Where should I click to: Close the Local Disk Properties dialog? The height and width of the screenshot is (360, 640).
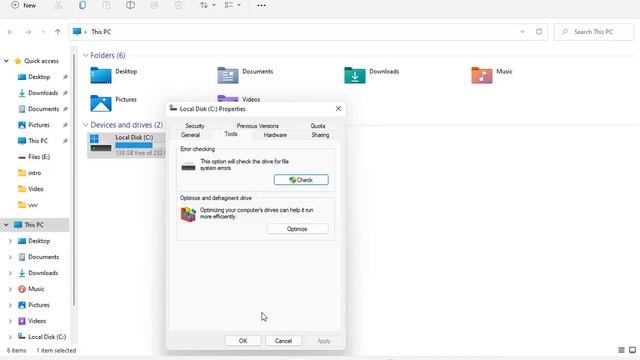(x=338, y=109)
